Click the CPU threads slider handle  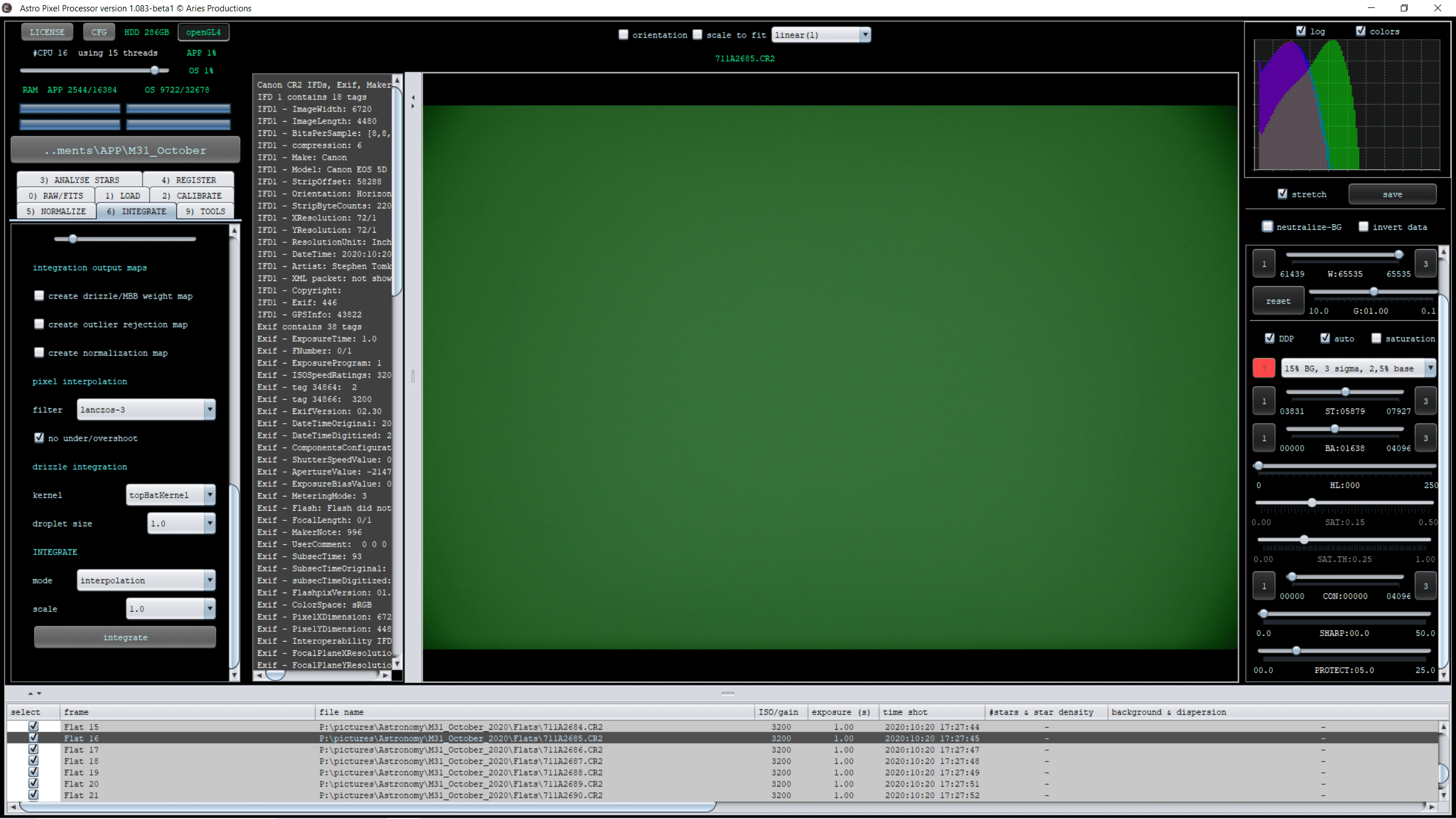(155, 70)
